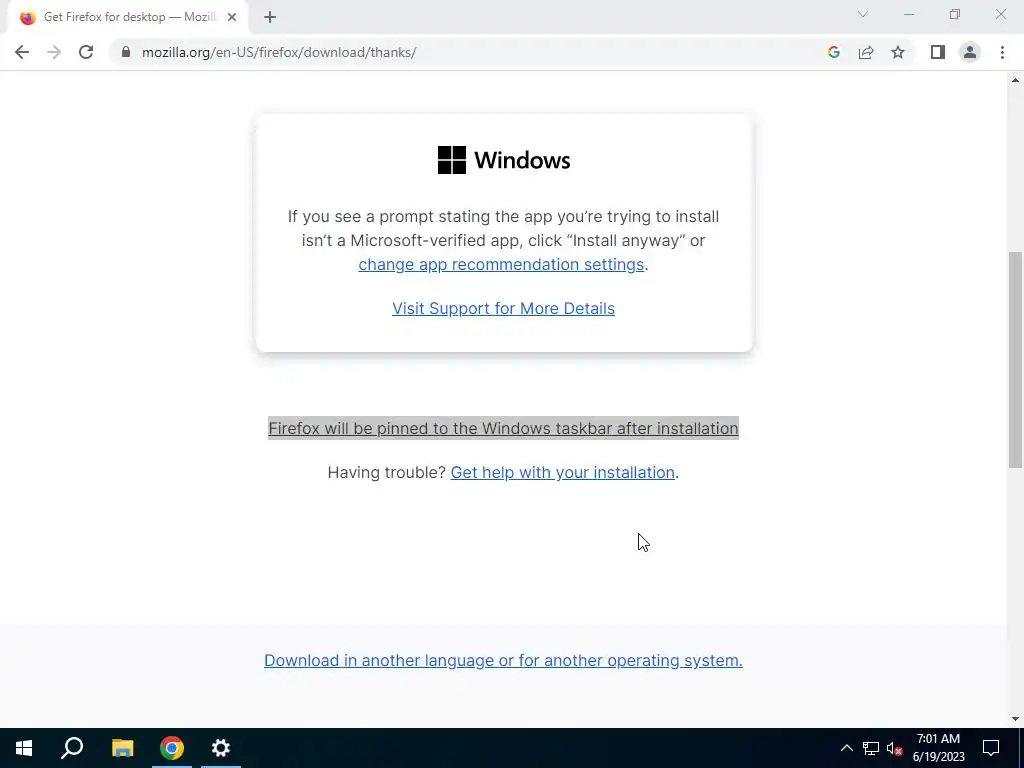Screen dimensions: 1024x768
Task: Toggle the Chrome side panel
Action: click(x=938, y=52)
